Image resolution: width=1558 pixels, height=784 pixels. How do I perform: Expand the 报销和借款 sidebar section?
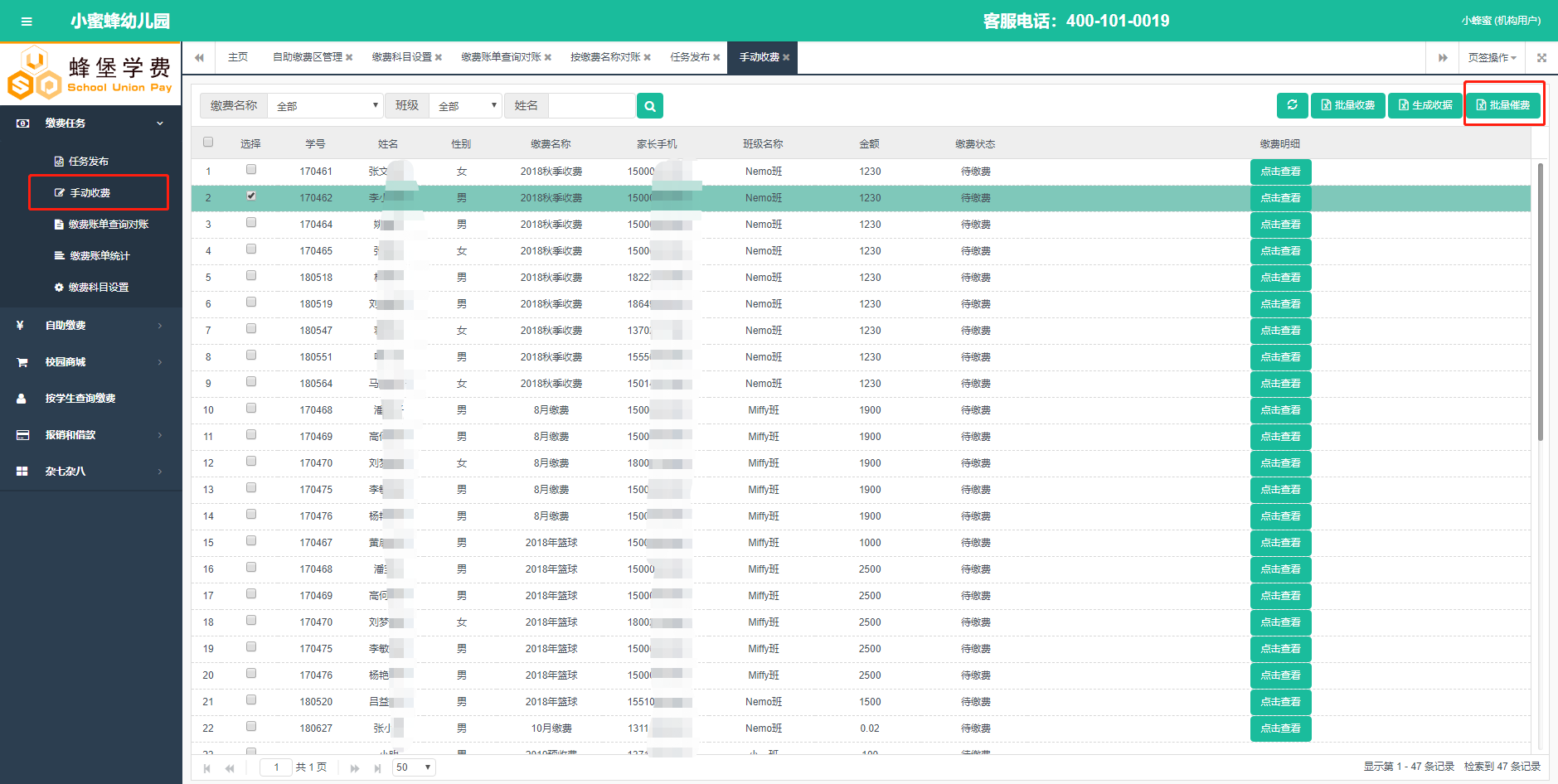(91, 435)
